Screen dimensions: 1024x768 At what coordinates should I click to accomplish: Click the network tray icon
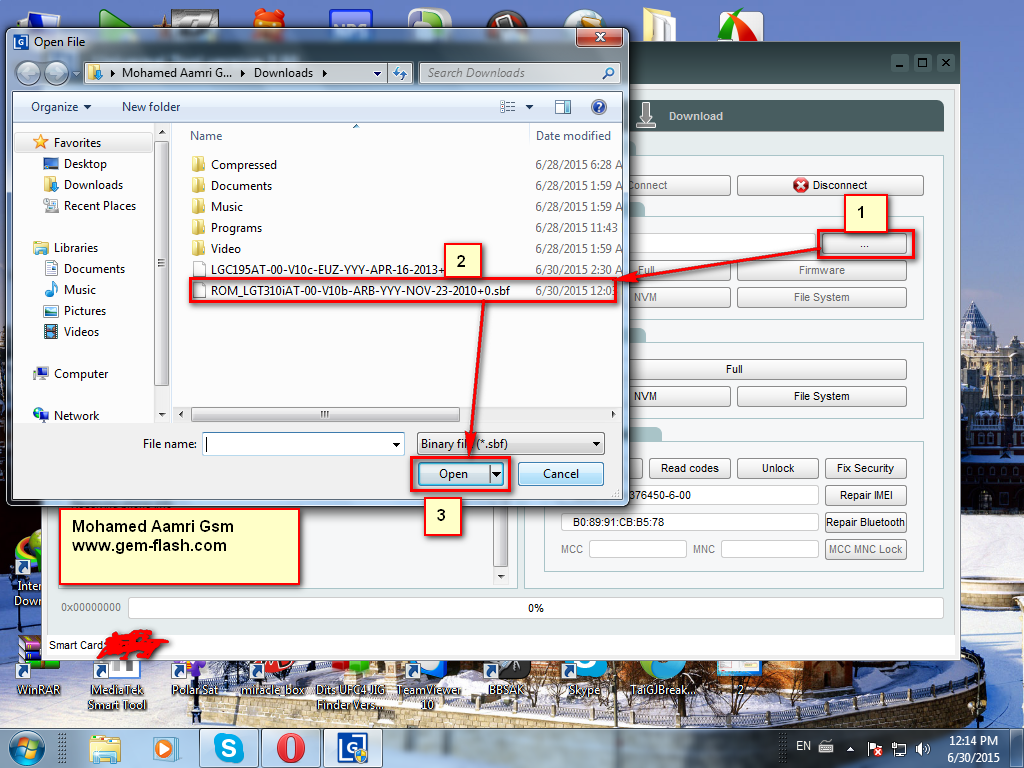point(899,749)
